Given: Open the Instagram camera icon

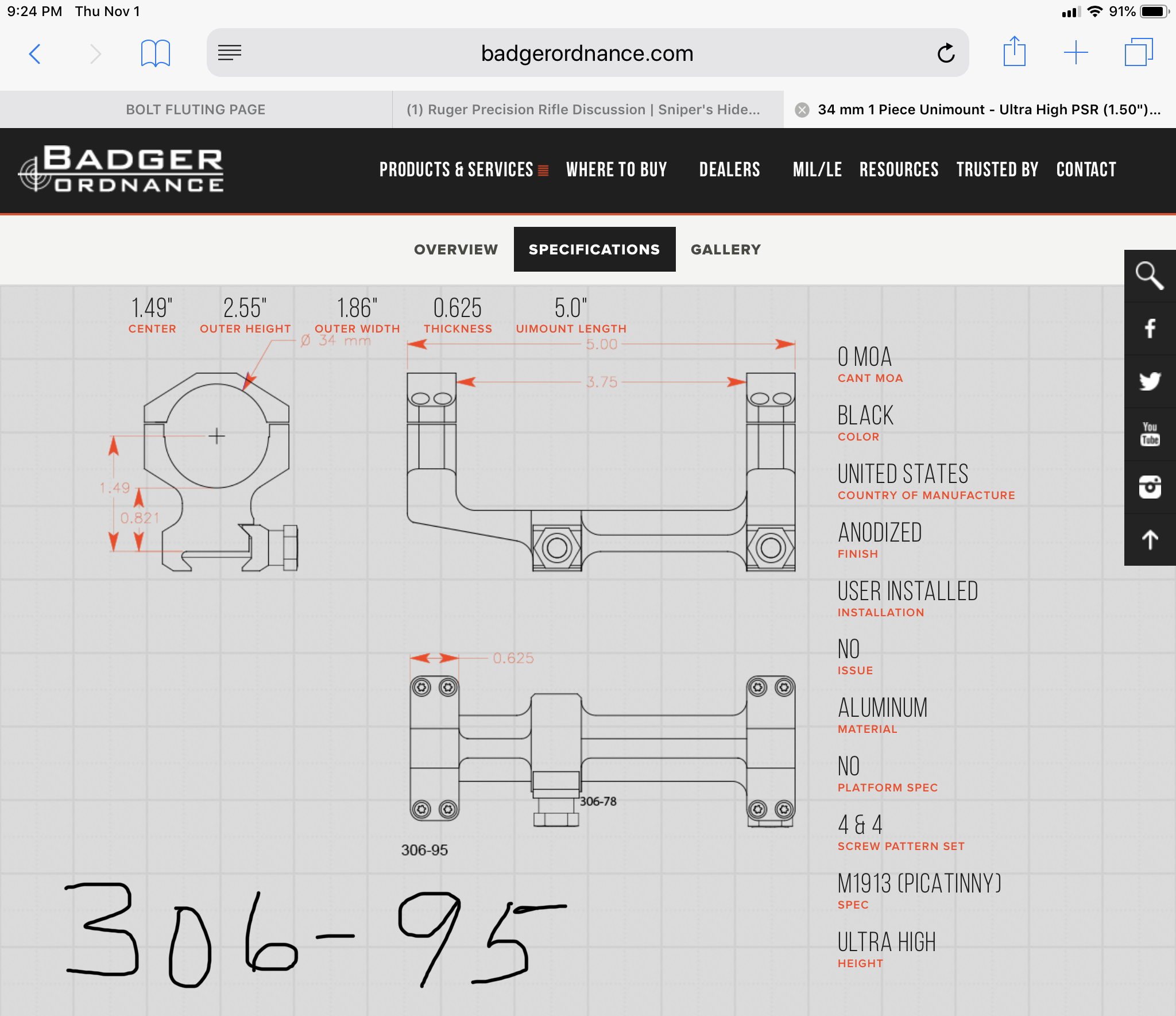Looking at the screenshot, I should point(1150,487).
